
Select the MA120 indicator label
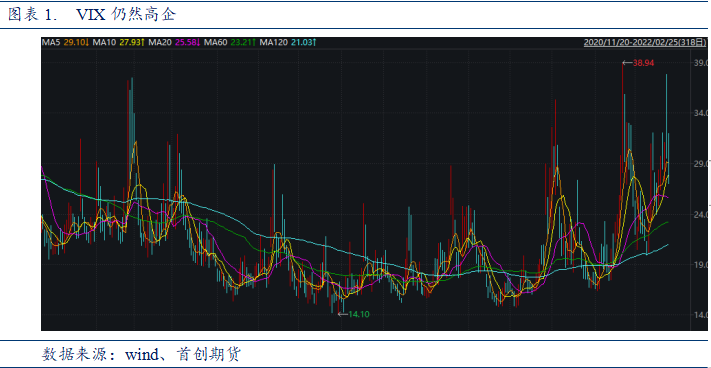274,42
